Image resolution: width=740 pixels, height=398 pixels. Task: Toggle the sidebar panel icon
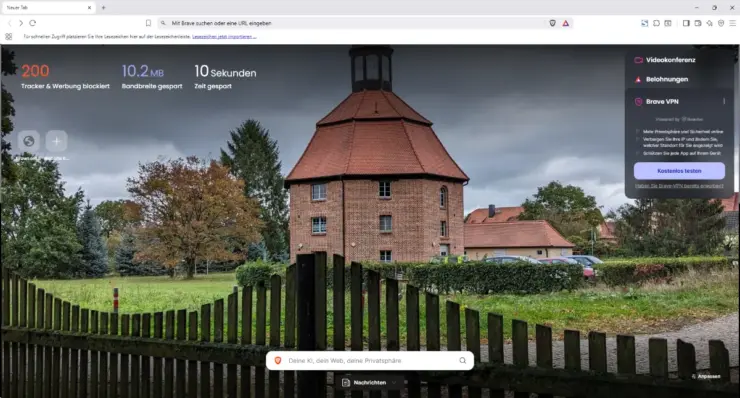(686, 23)
